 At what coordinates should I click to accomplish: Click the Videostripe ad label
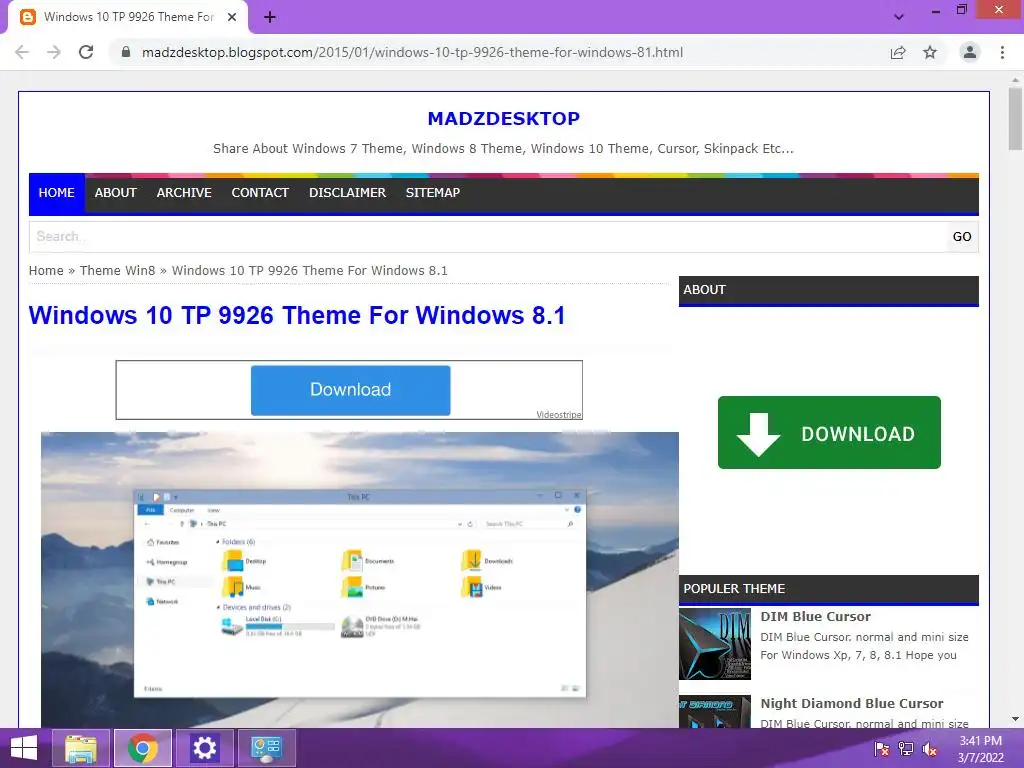point(558,415)
